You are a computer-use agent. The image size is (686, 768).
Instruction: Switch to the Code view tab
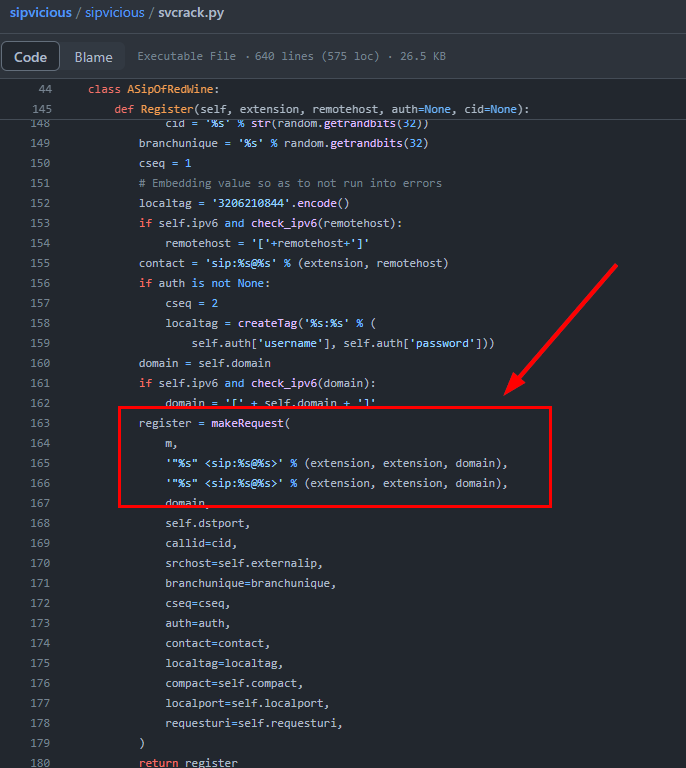click(31, 57)
